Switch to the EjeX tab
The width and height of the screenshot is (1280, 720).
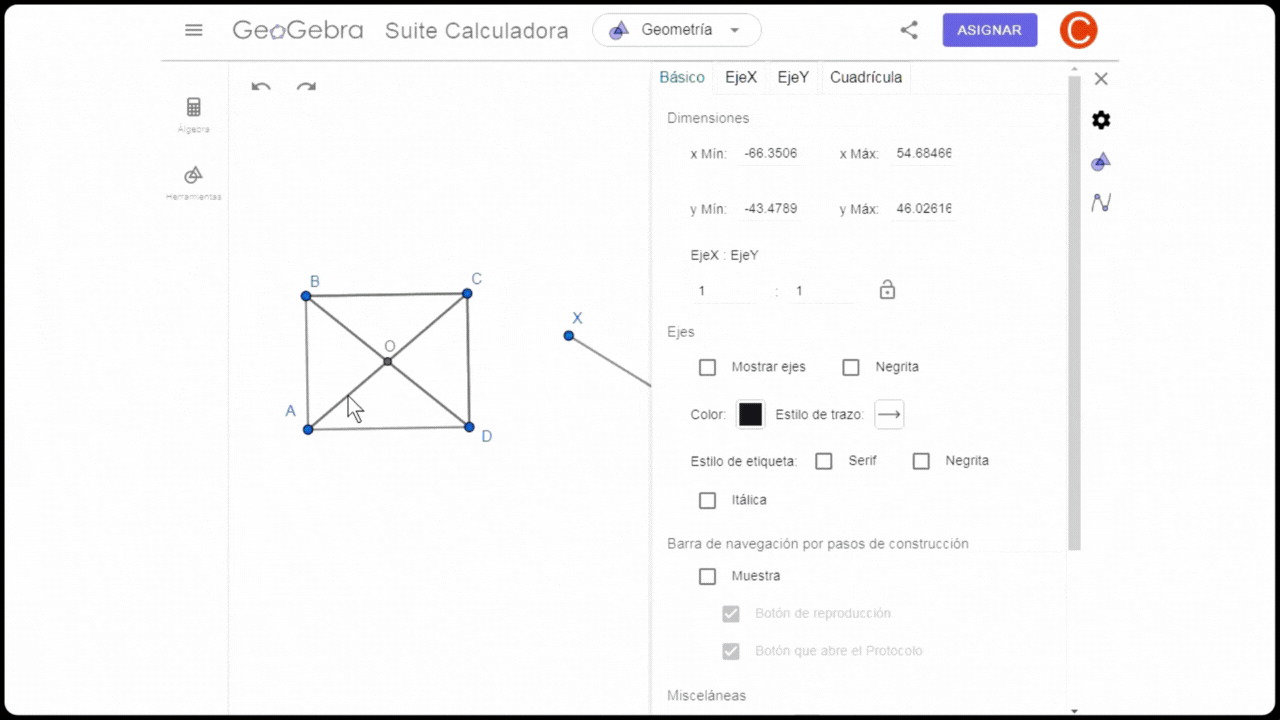coord(741,77)
